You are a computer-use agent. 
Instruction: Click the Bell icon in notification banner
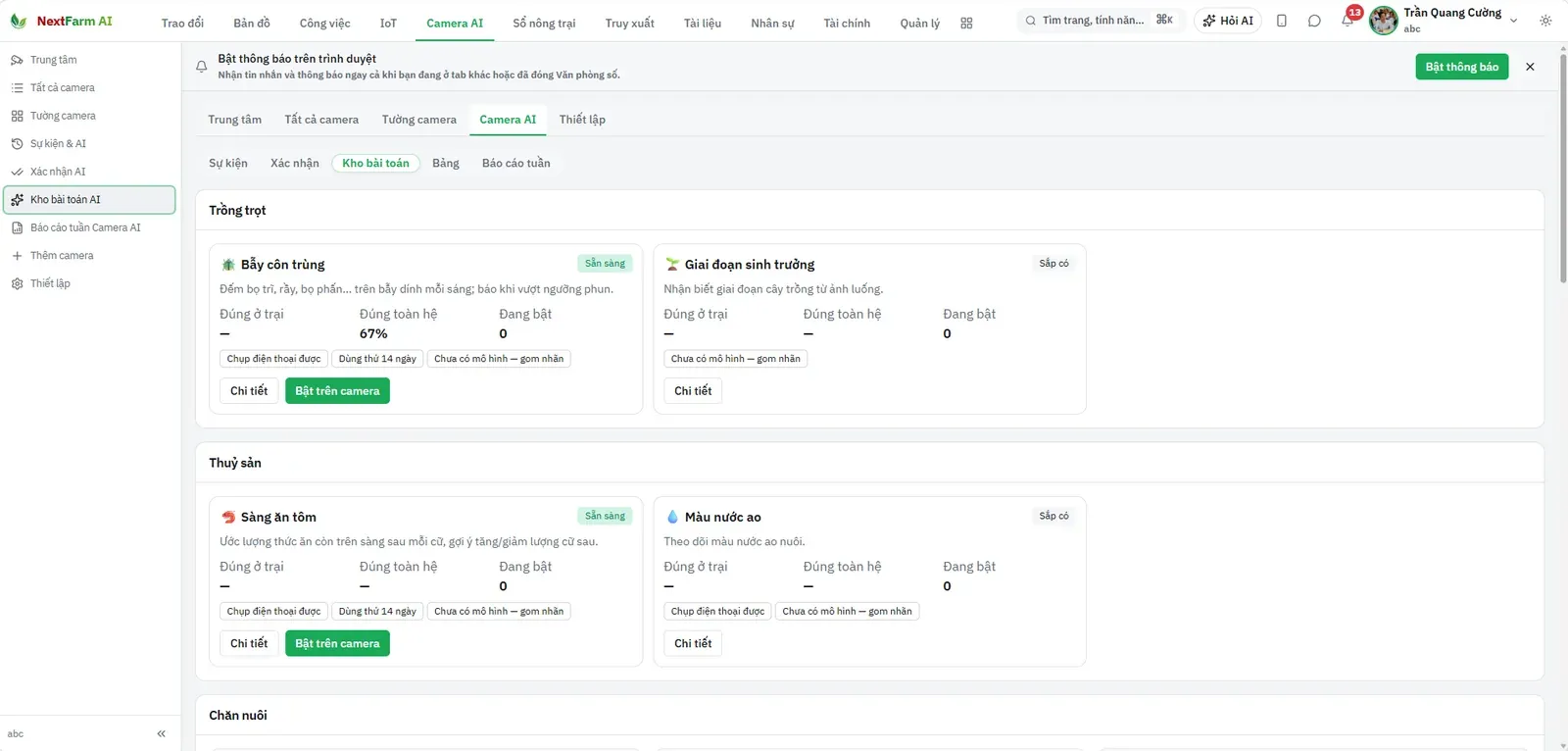201,67
